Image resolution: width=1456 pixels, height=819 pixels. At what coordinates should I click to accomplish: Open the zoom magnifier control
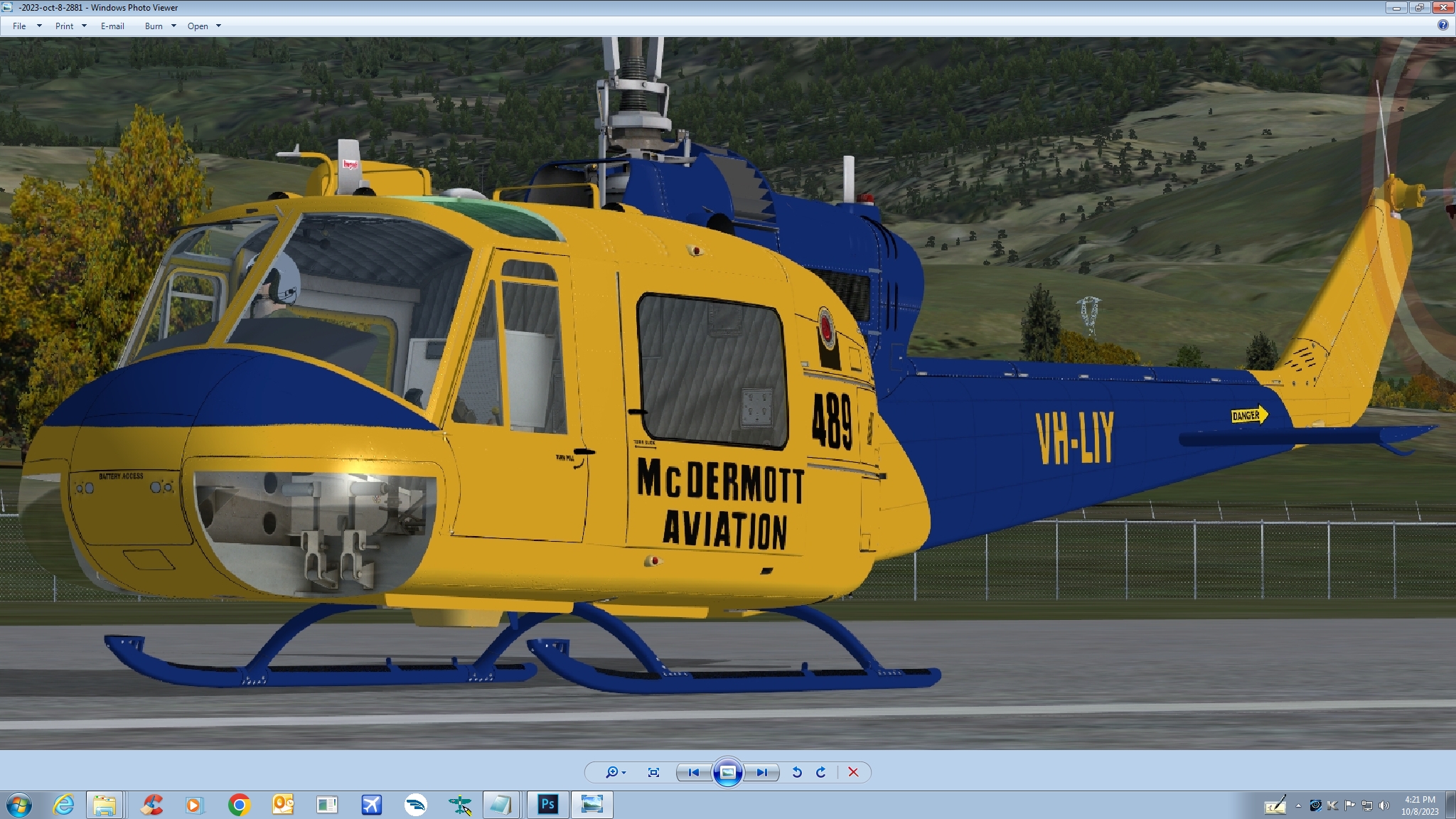(615, 772)
